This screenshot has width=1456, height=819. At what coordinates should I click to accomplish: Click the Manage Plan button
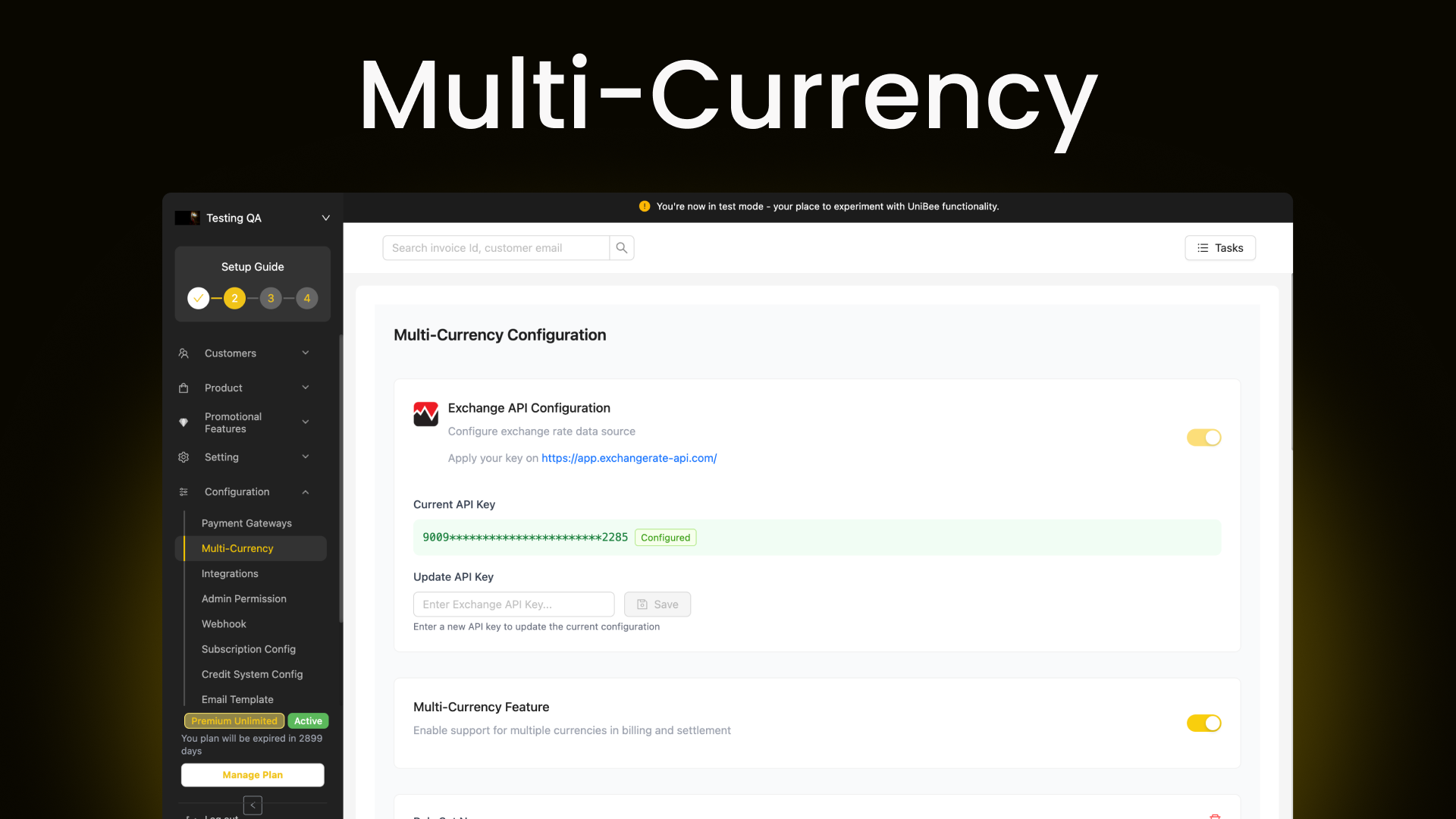[252, 774]
